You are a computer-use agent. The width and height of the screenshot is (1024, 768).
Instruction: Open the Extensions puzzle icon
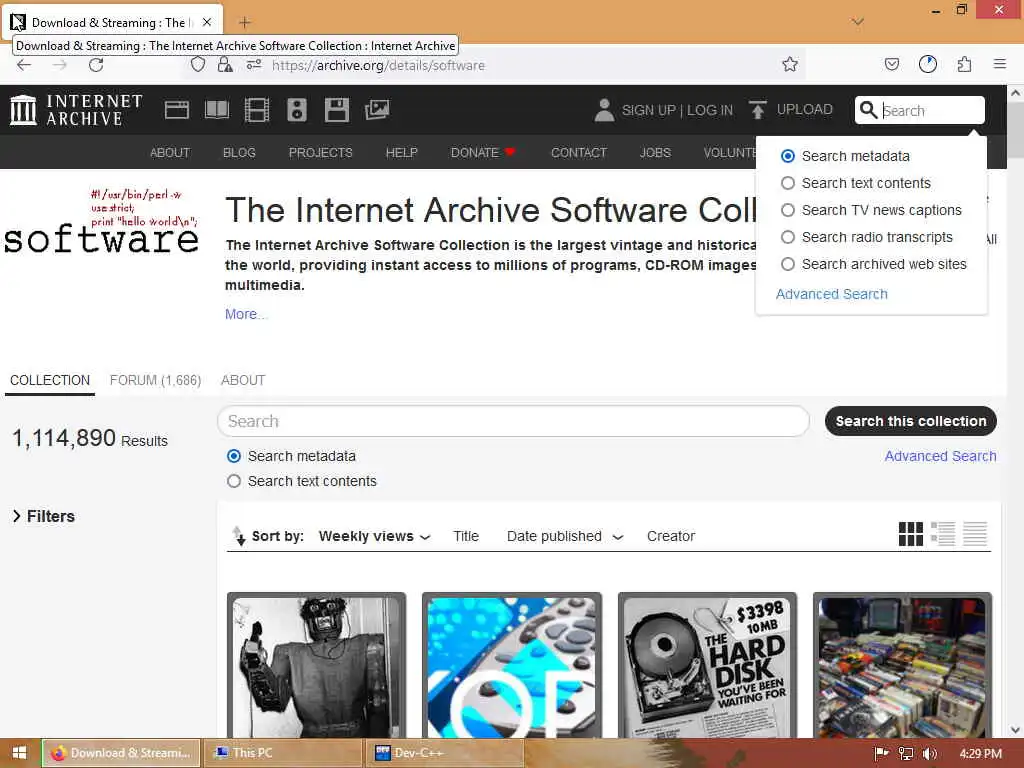click(x=964, y=65)
